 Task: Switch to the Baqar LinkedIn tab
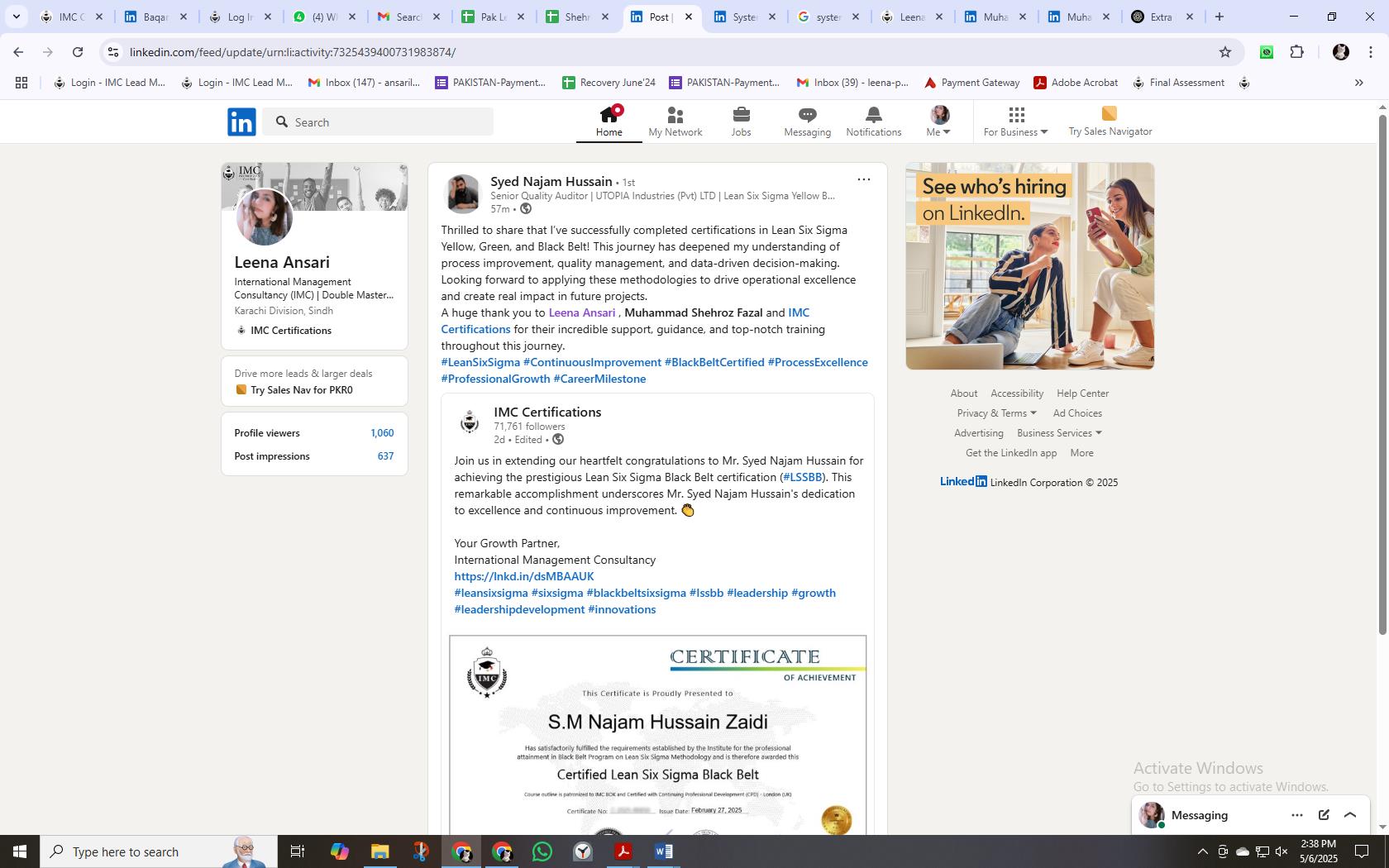tap(155, 17)
